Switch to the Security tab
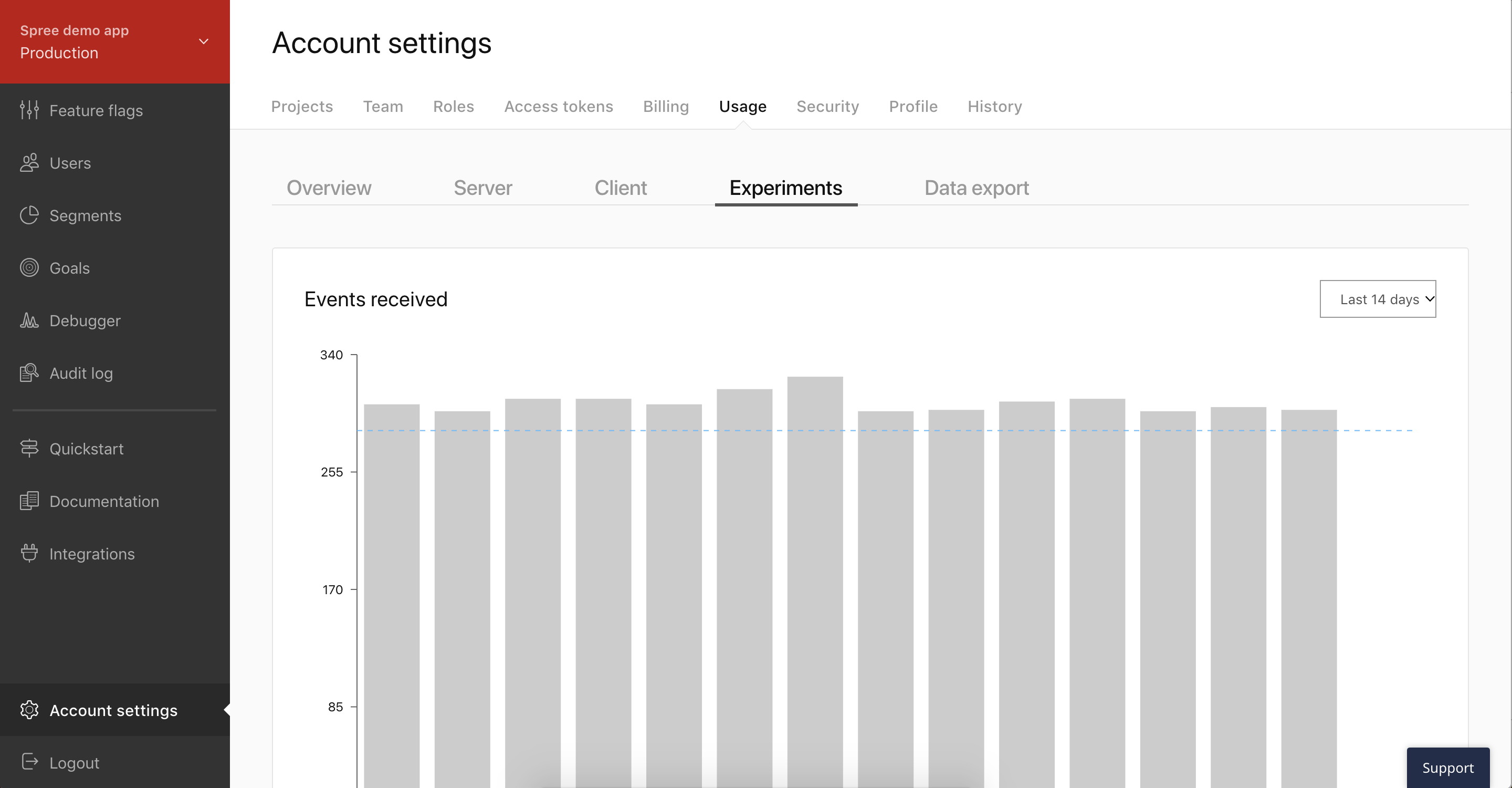 (827, 106)
